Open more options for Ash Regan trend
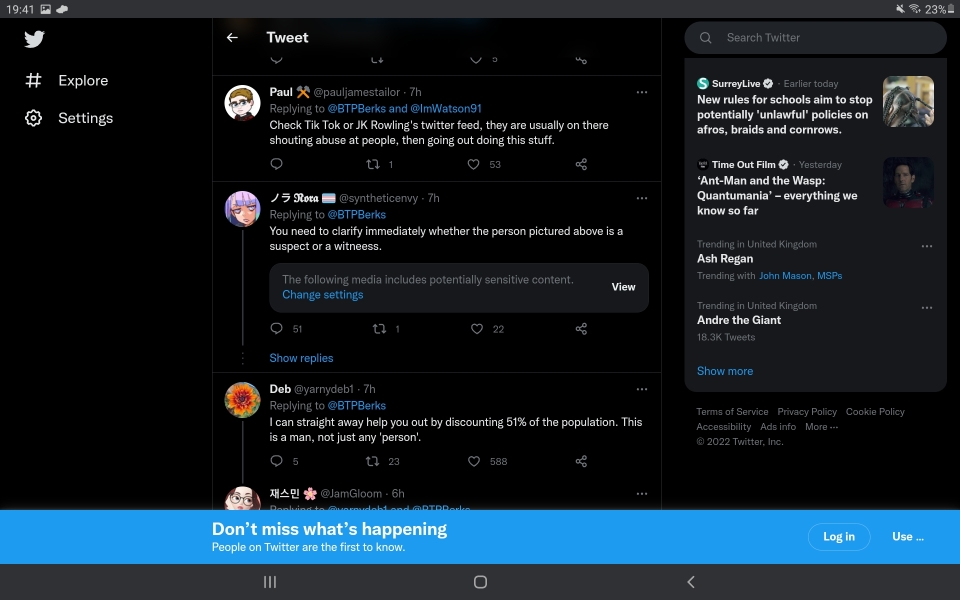The height and width of the screenshot is (600, 960). 927,246
